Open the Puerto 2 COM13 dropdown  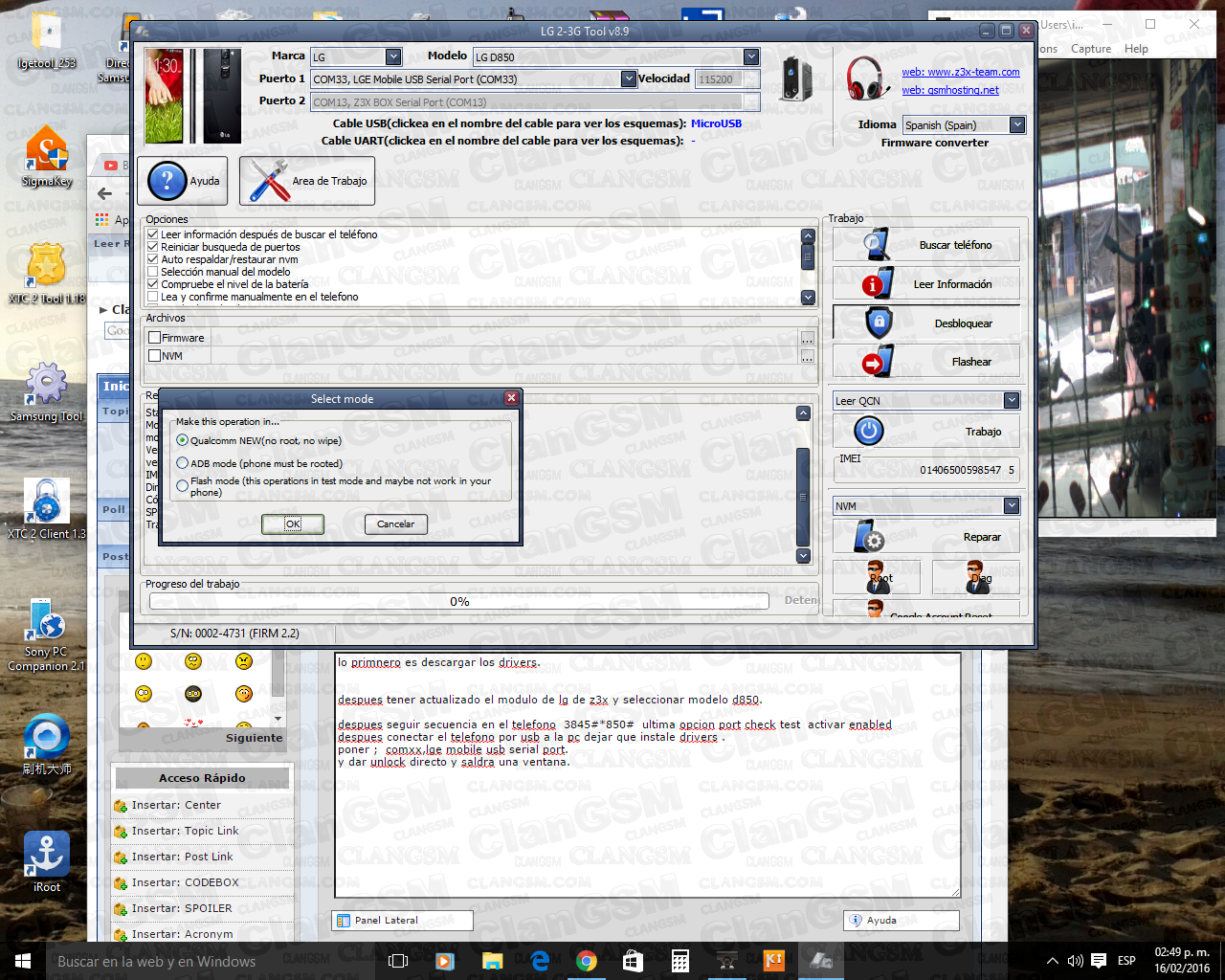coord(751,101)
